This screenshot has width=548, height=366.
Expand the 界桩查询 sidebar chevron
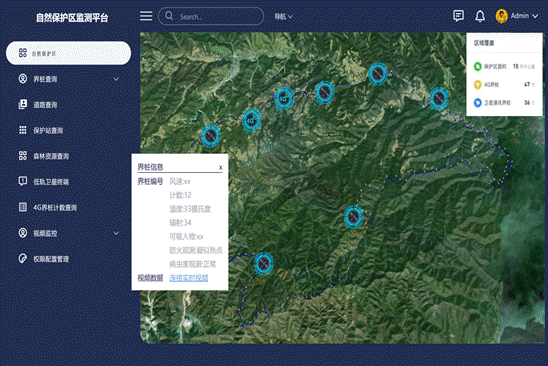(116, 79)
